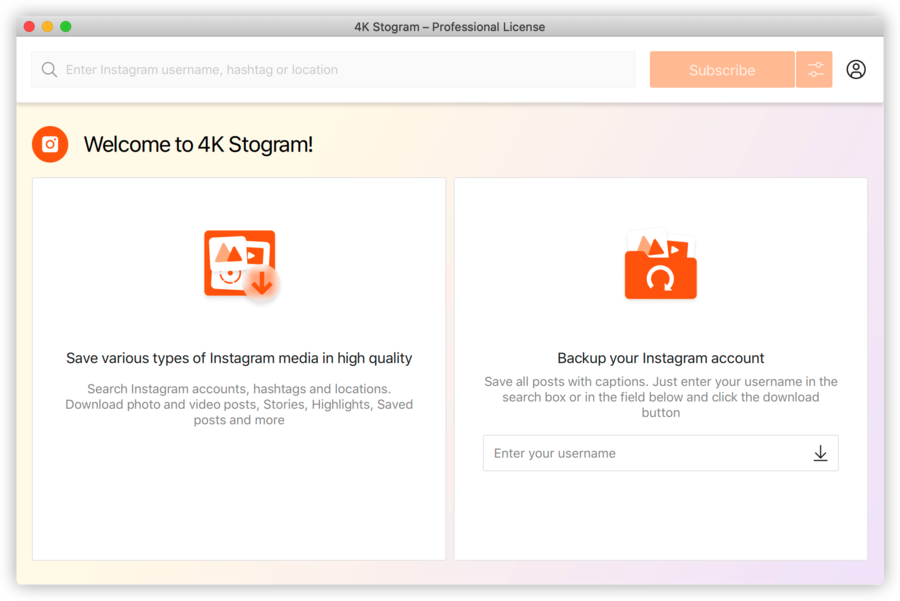The image size is (900, 601).
Task: Close the window with the red button
Action: [29, 26]
